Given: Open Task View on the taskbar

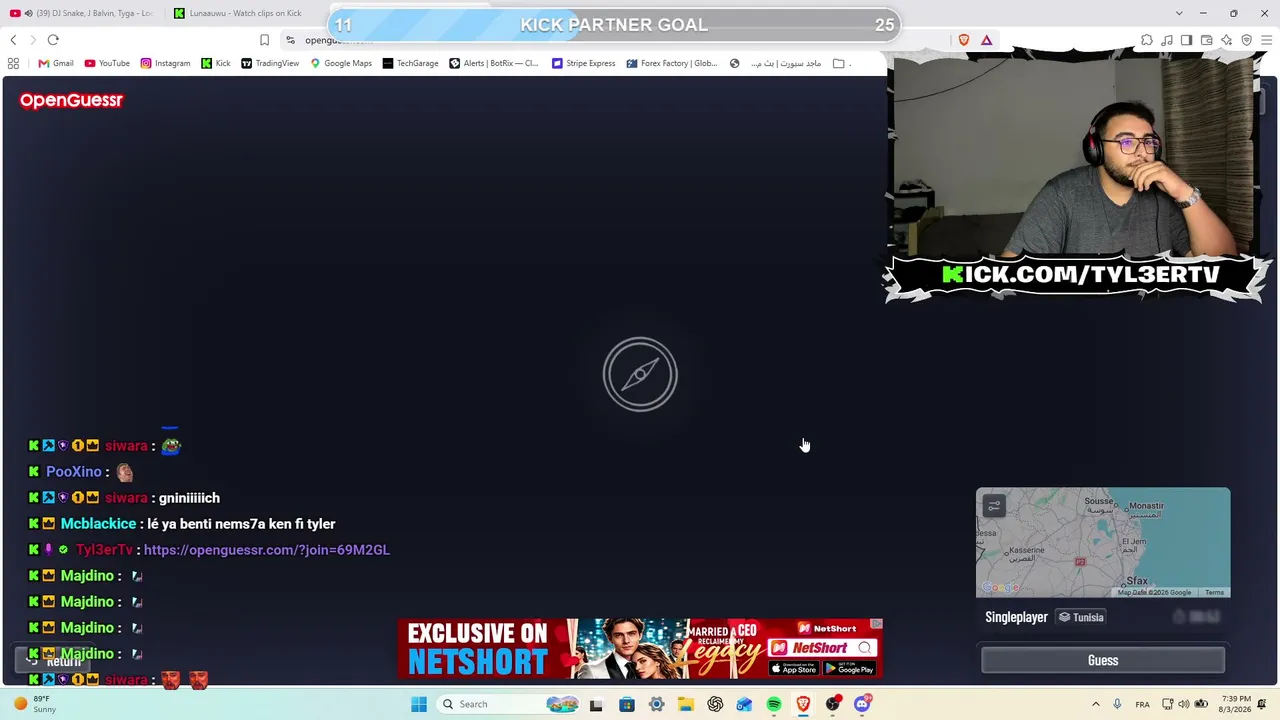Looking at the screenshot, I should pos(596,704).
